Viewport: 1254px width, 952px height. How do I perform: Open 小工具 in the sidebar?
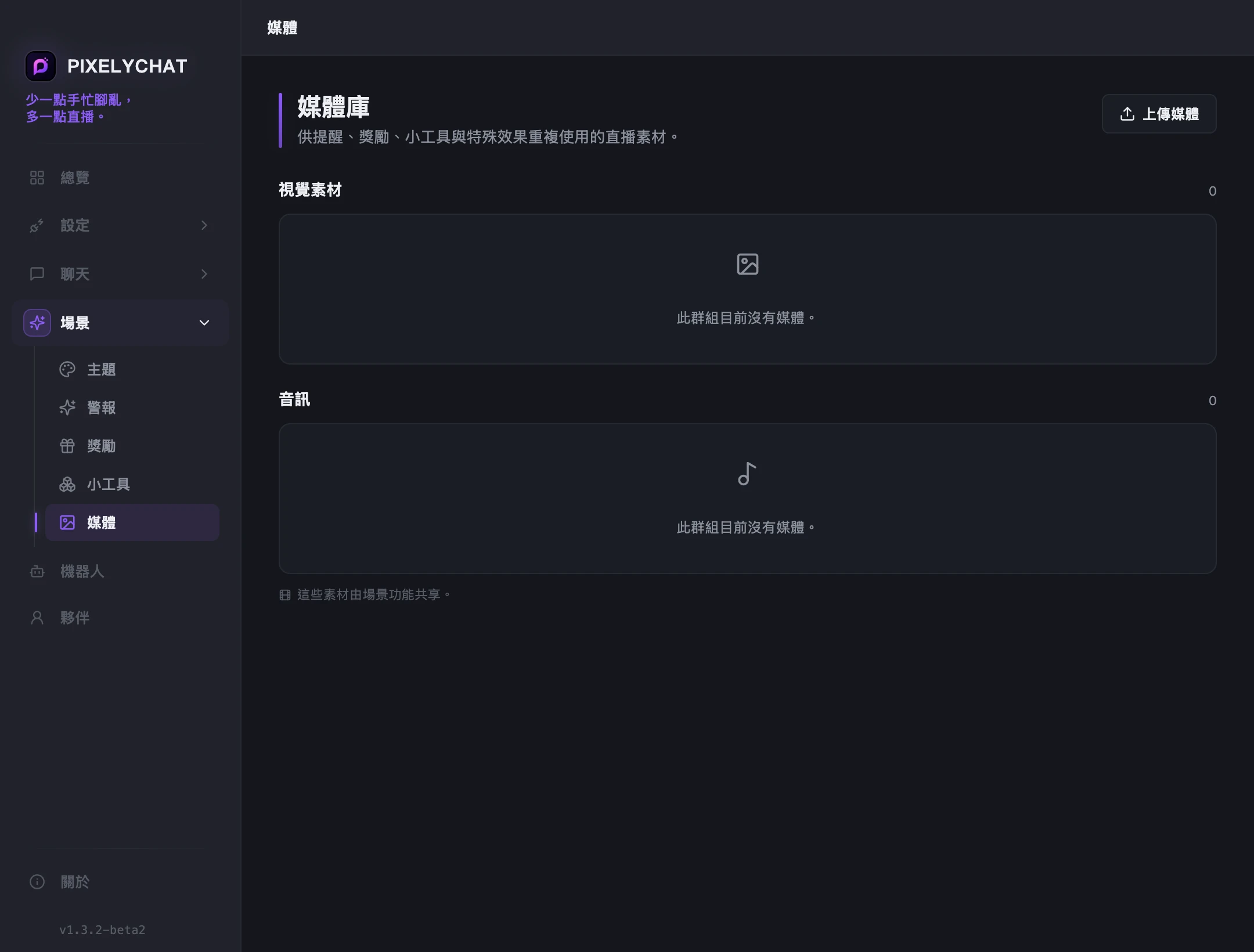click(132, 484)
